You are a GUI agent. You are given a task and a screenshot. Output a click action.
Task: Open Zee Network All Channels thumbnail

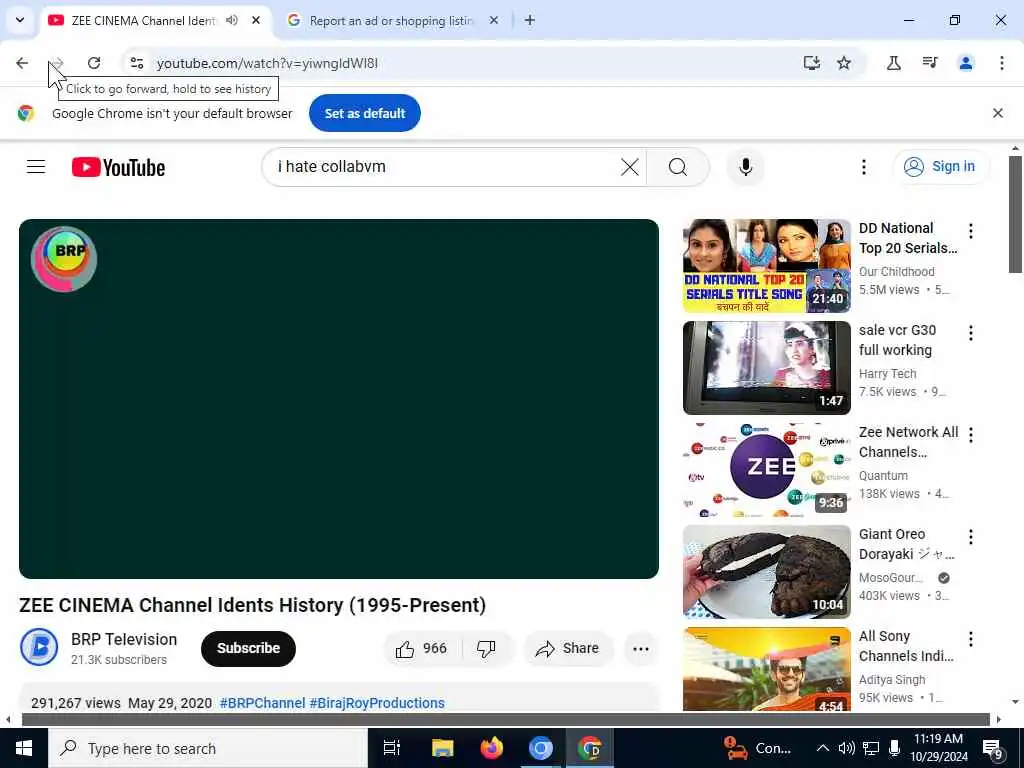click(766, 470)
